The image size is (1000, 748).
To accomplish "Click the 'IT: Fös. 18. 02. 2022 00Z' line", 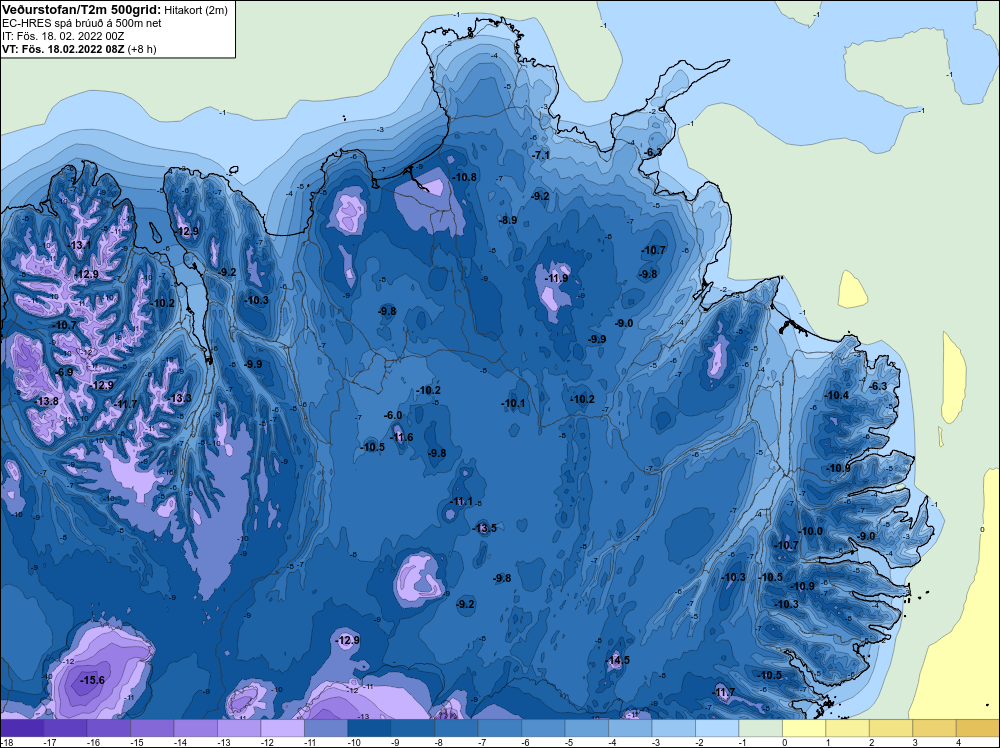I will 63,36.
